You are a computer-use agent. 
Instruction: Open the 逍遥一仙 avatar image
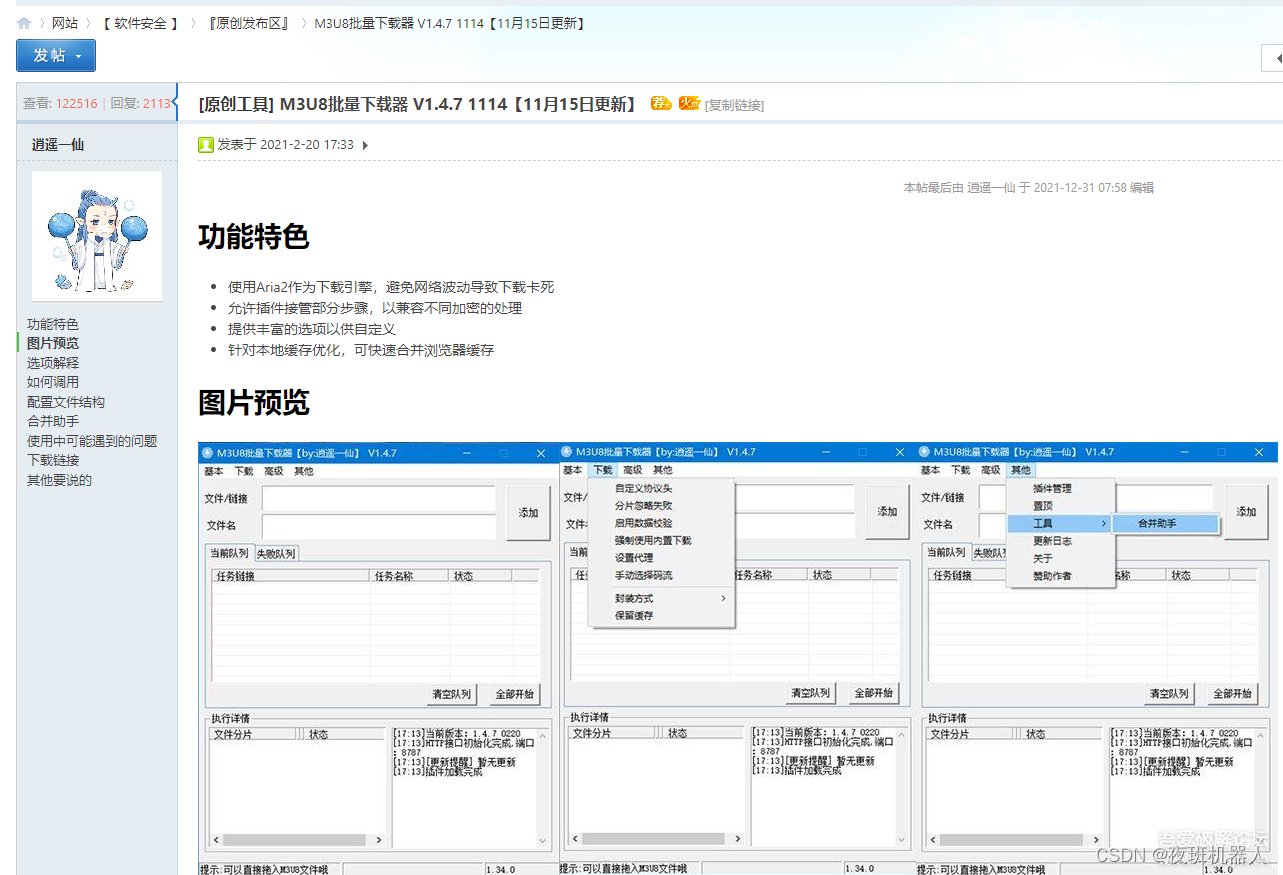coord(97,236)
